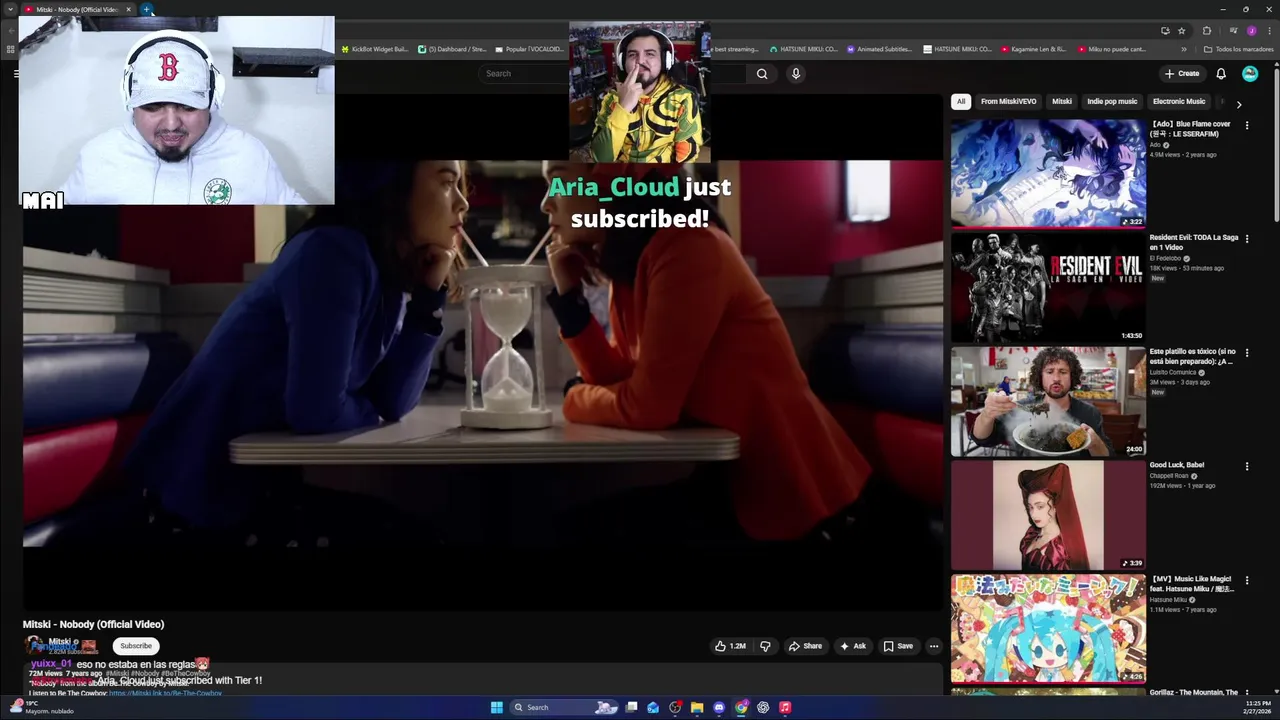Open the weather widget showing Mayorm. nublado
Image resolution: width=1280 pixels, height=720 pixels.
(42, 707)
